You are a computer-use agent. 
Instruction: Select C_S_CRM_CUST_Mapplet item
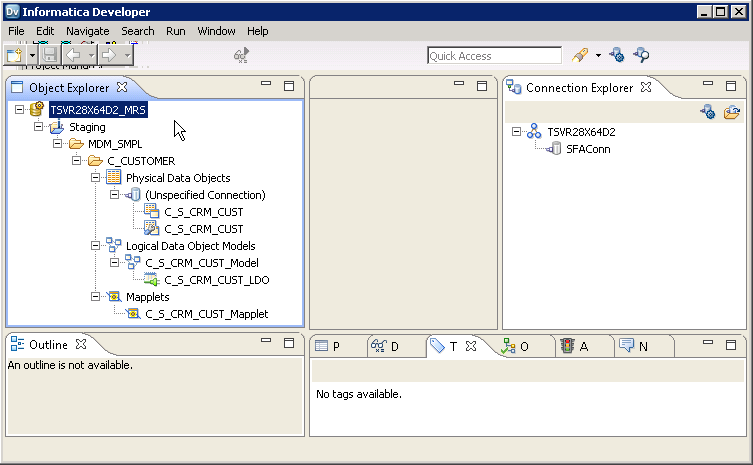tap(206, 314)
